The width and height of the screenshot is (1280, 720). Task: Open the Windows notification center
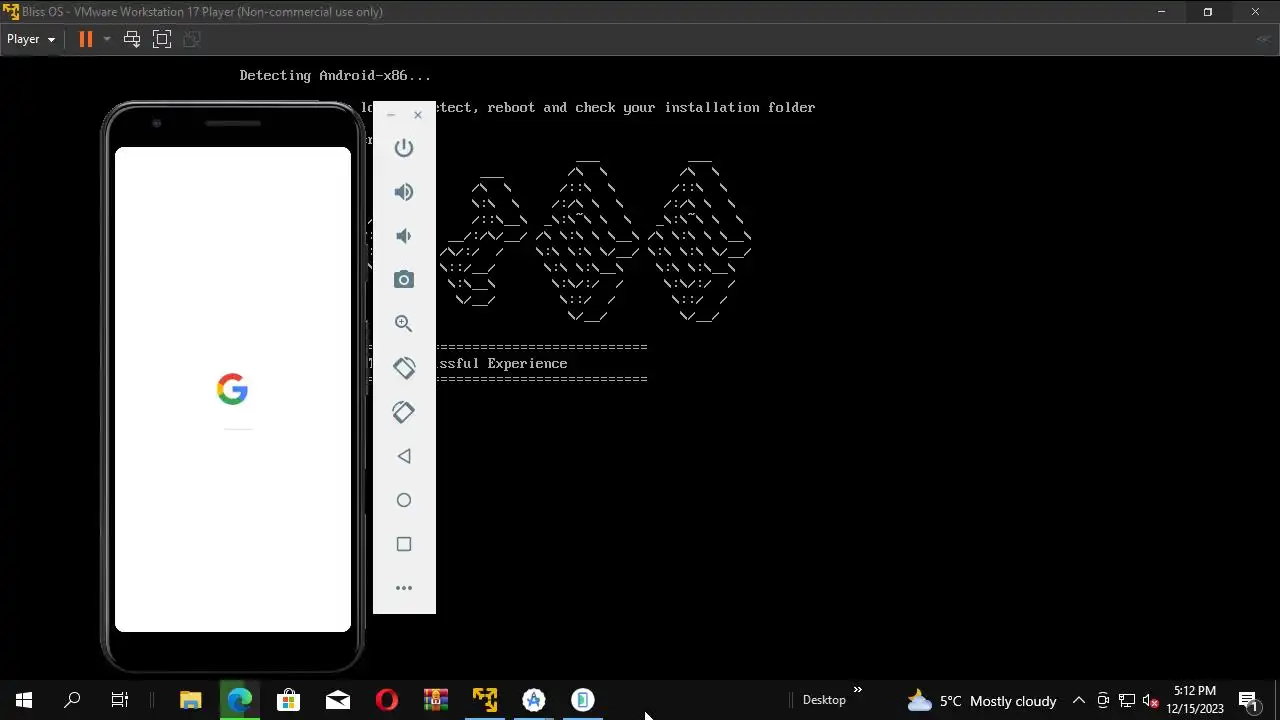pyautogui.click(x=1248, y=700)
